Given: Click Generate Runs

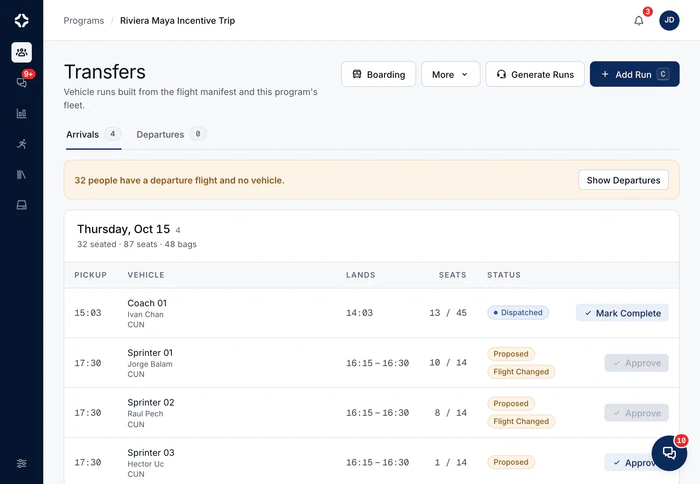Looking at the screenshot, I should click(535, 74).
